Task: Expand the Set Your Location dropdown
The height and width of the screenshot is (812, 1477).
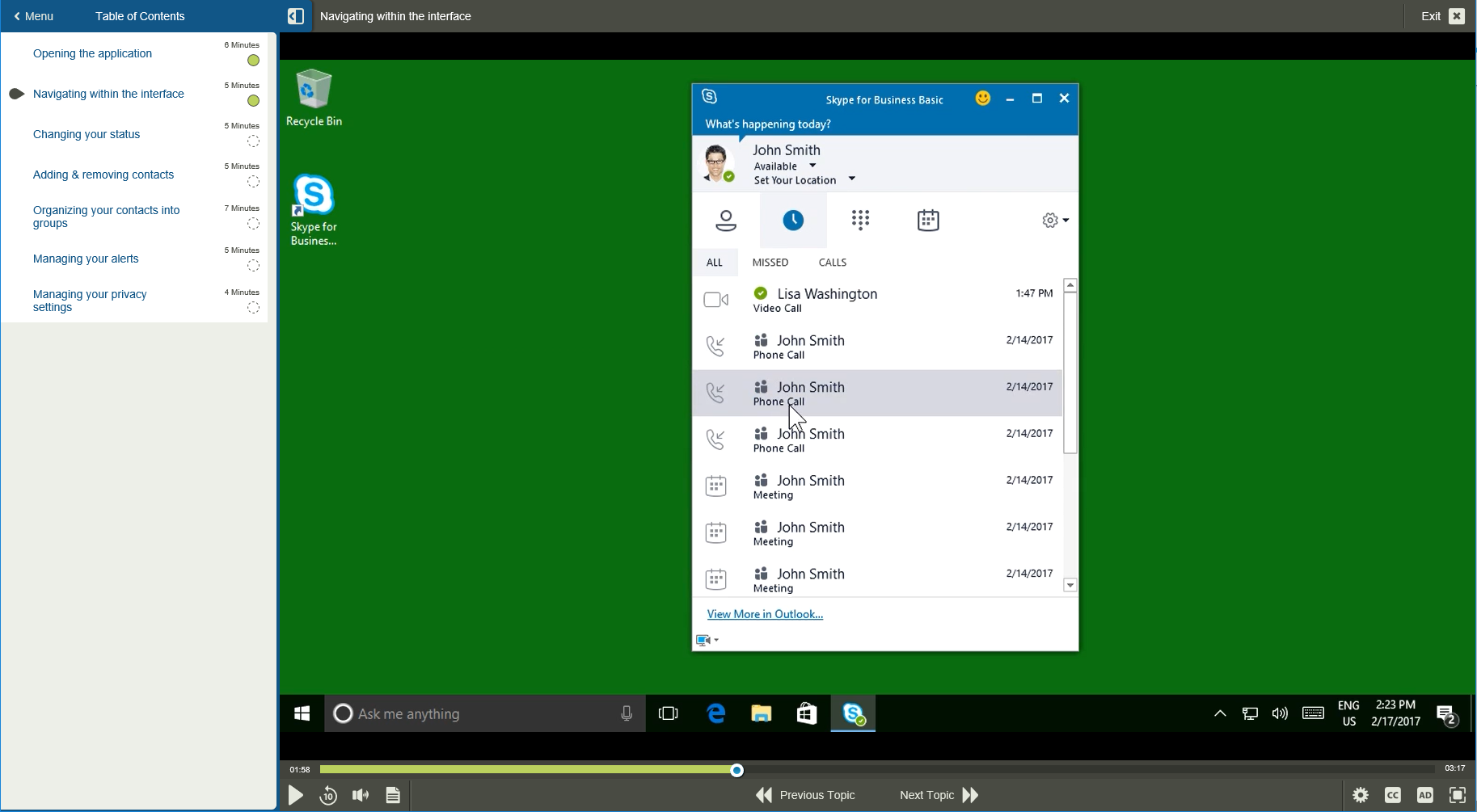Action: click(851, 178)
